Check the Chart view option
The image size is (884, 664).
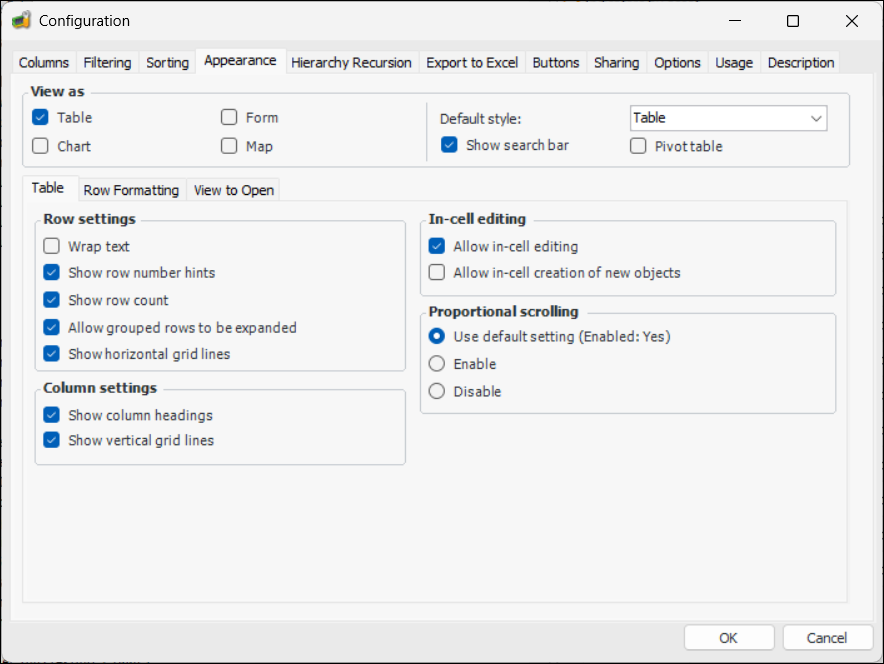pos(41,146)
